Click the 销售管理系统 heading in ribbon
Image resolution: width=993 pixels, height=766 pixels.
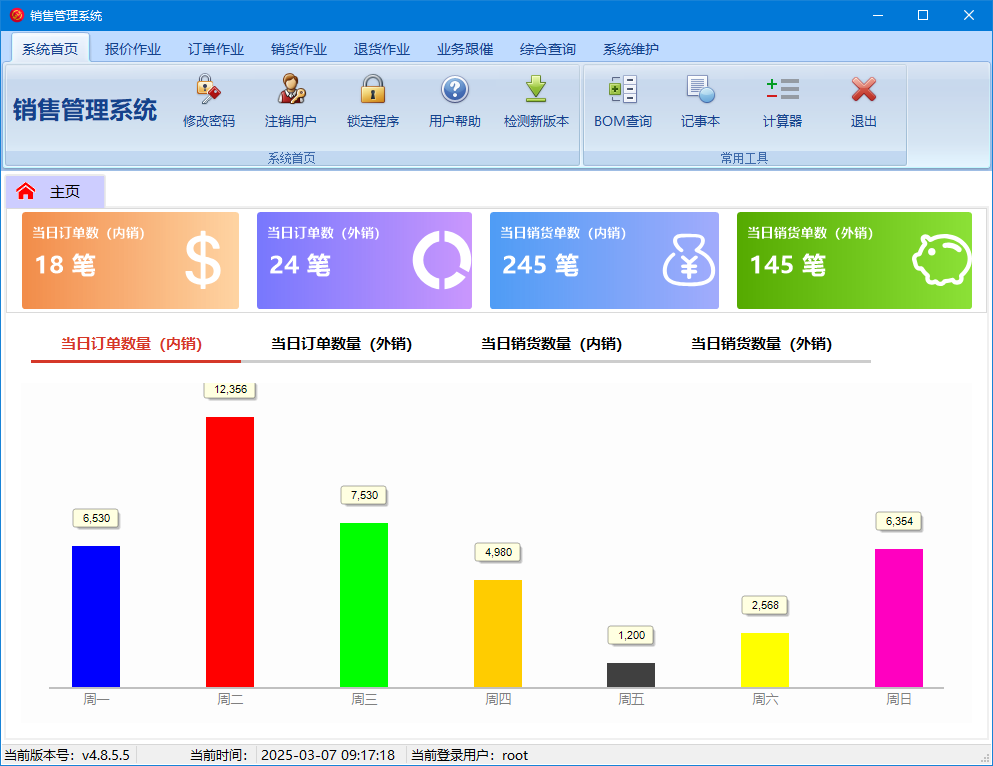click(85, 110)
